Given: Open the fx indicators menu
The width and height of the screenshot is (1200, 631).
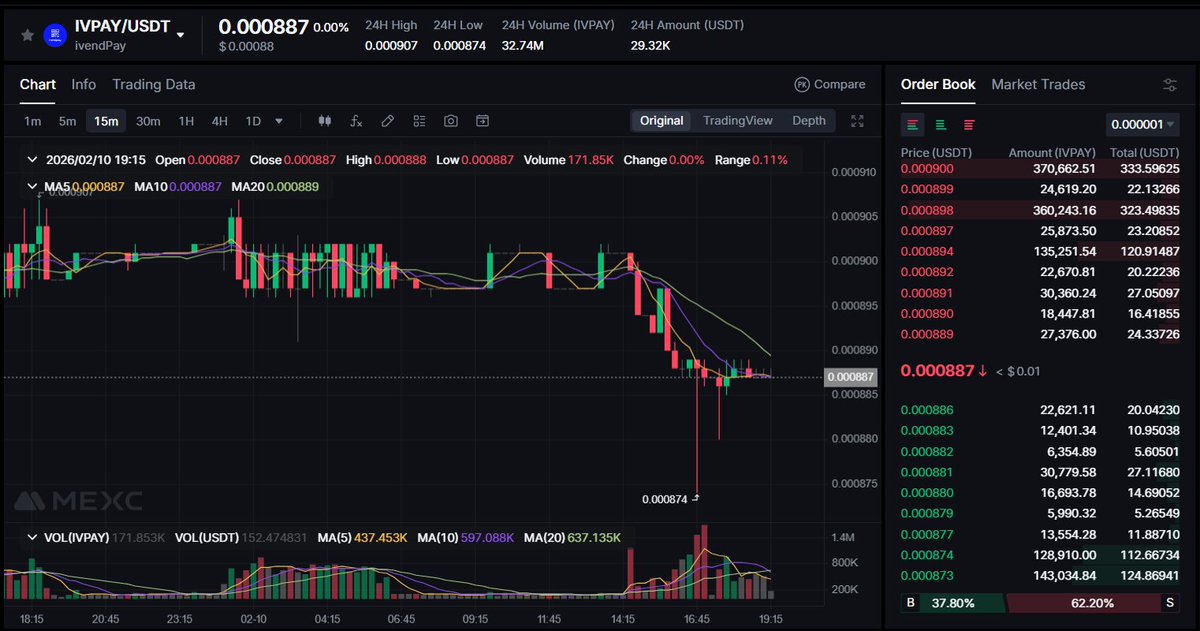Looking at the screenshot, I should tap(356, 121).
